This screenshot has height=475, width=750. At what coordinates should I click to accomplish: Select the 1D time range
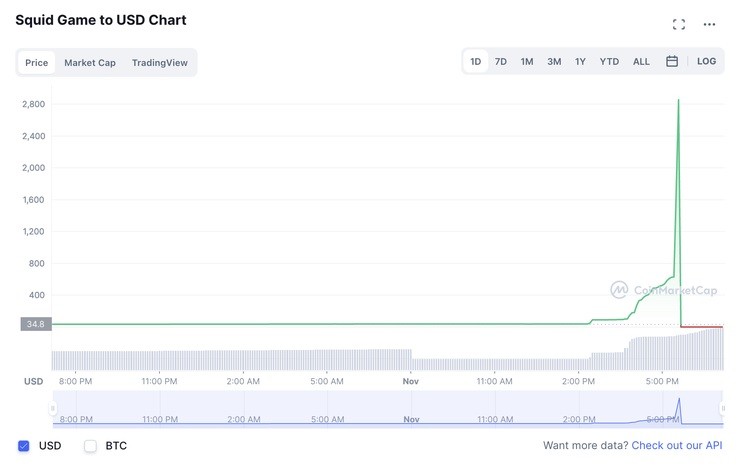coord(475,61)
